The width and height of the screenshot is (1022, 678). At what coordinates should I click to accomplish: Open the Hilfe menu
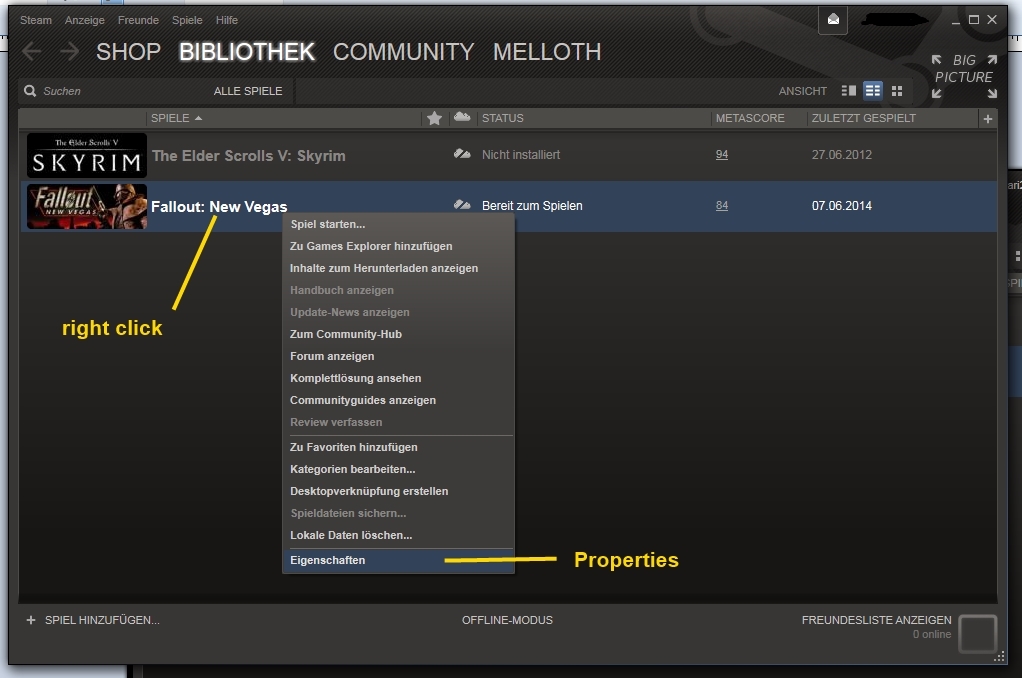coord(227,20)
